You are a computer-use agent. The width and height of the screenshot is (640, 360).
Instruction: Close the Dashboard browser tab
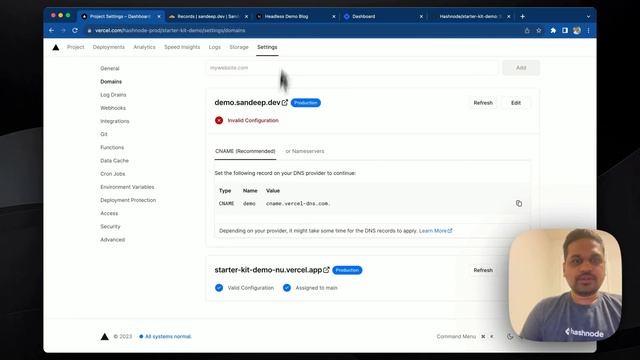[421, 16]
